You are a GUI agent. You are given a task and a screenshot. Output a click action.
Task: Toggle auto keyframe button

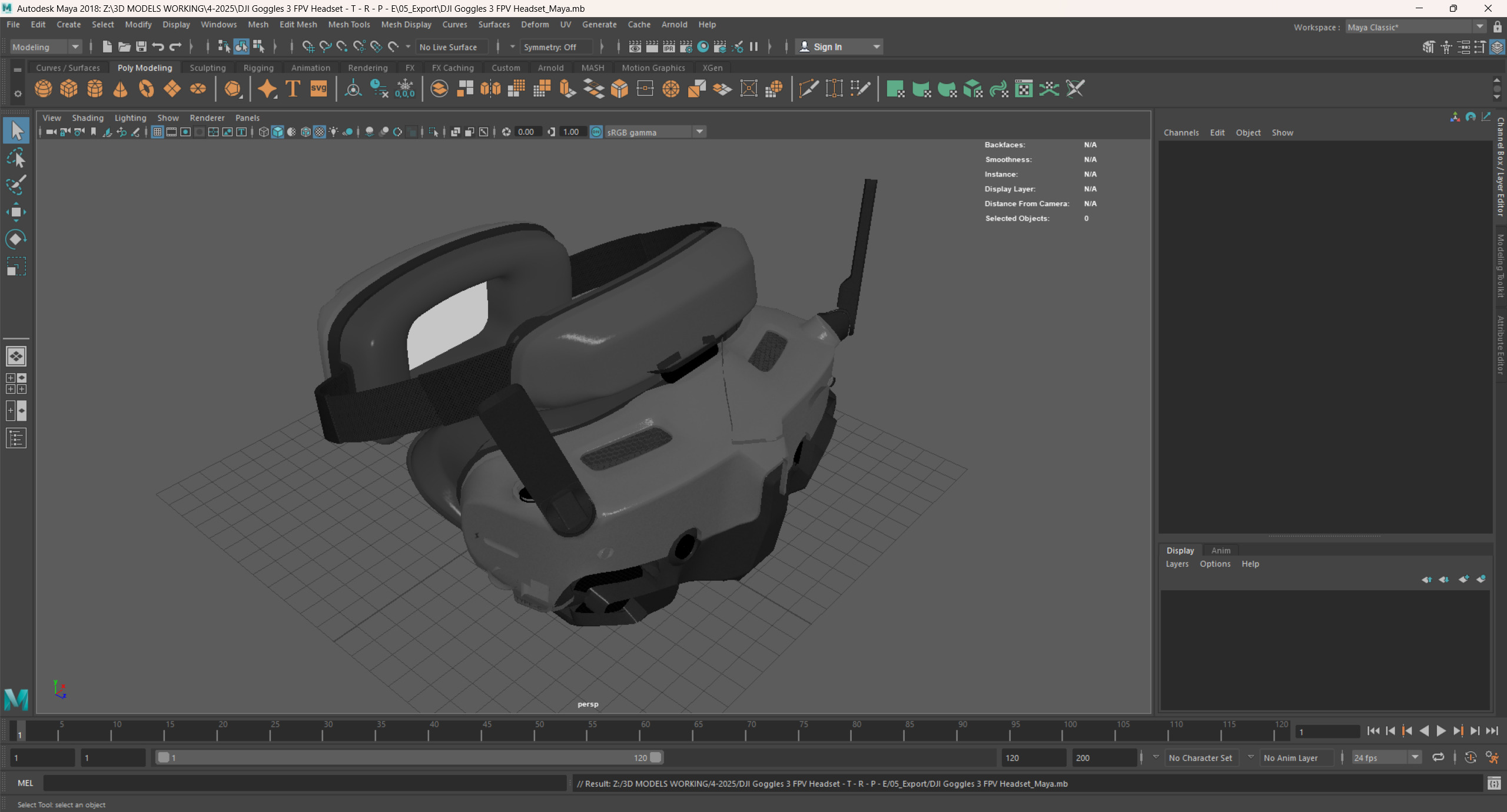pos(1471,758)
